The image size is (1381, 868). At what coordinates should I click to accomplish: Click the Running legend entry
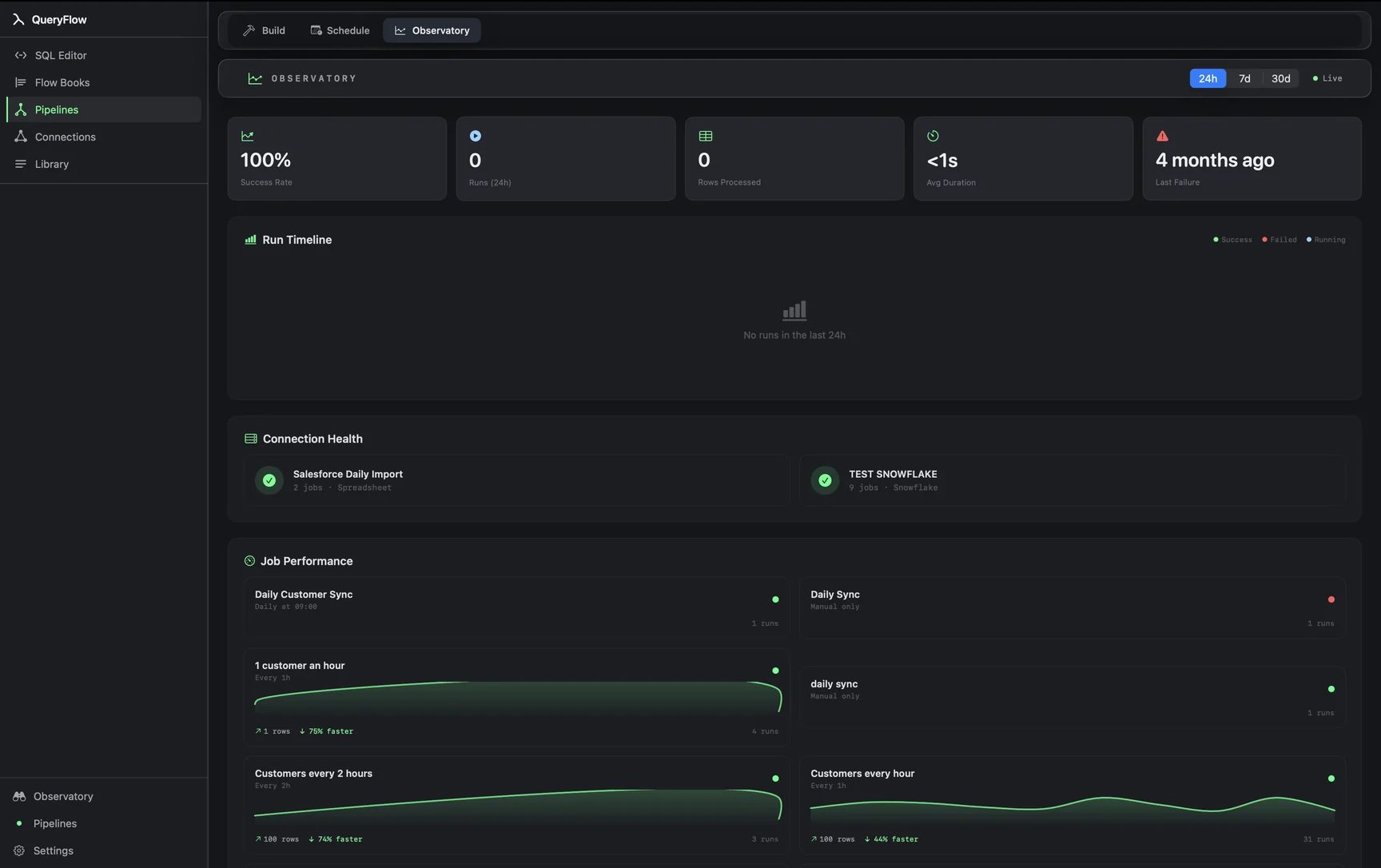[1326, 240]
